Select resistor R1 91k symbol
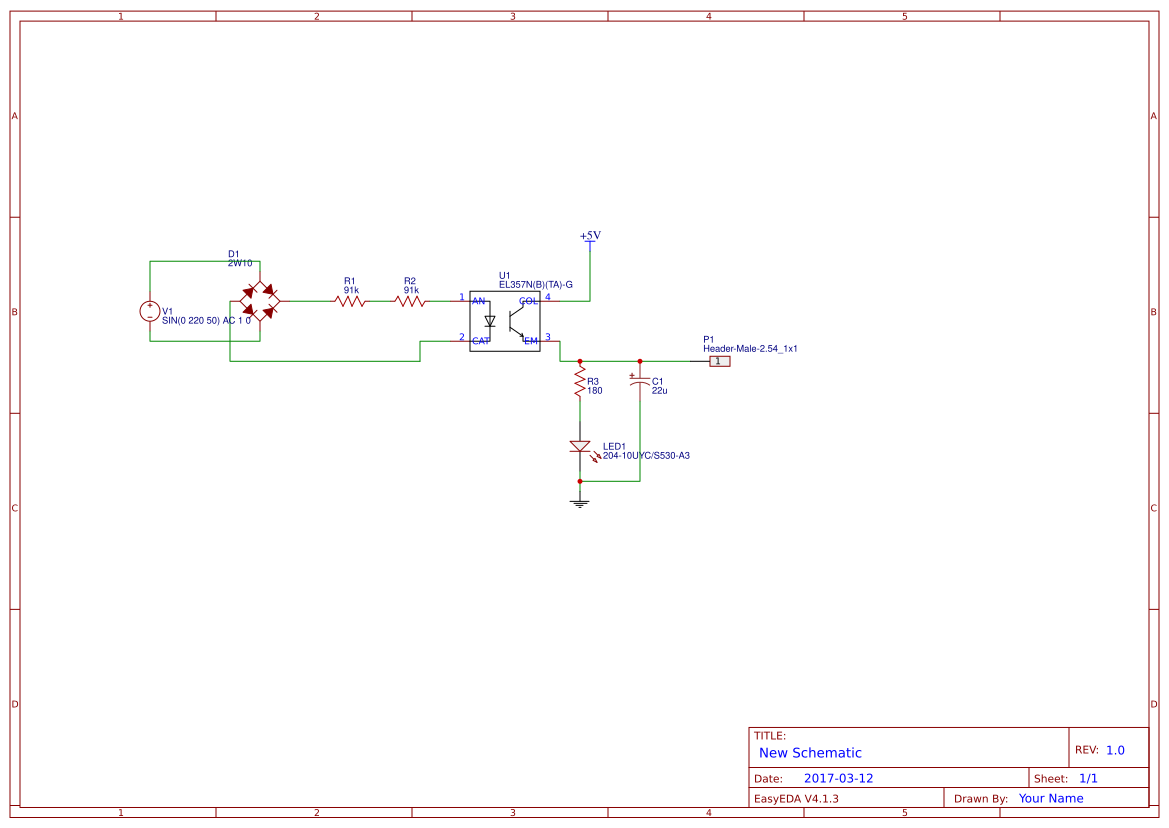This screenshot has height=828, width=1169. point(351,299)
